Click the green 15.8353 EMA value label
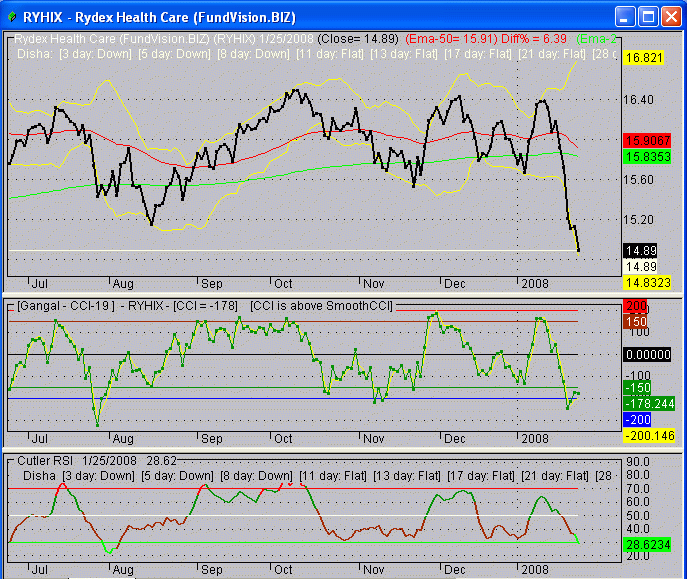 coord(648,156)
